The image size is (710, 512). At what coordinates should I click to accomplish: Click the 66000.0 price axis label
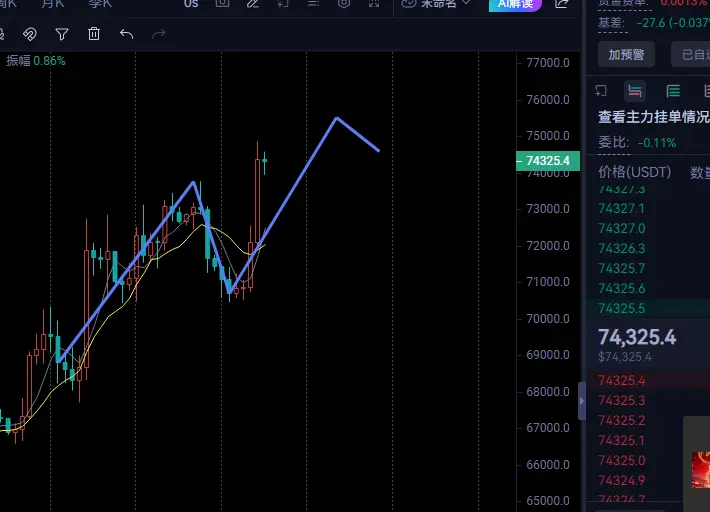(548, 464)
